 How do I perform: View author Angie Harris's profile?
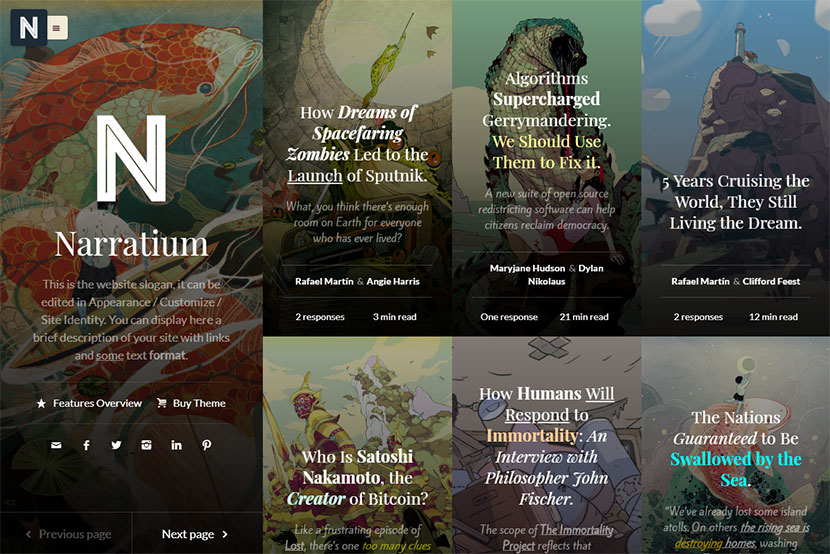[x=393, y=281]
